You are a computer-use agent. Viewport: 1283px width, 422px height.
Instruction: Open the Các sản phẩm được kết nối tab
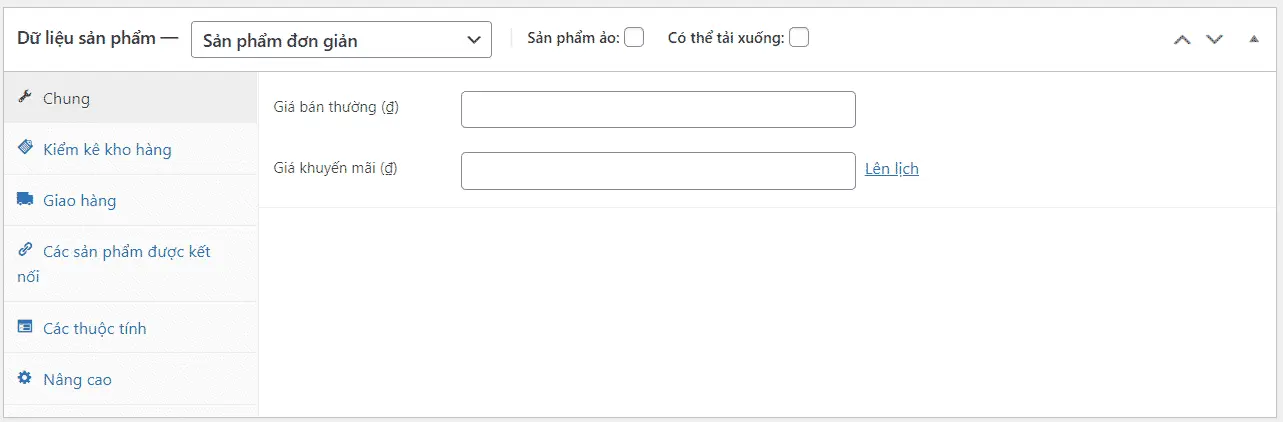click(x=126, y=252)
